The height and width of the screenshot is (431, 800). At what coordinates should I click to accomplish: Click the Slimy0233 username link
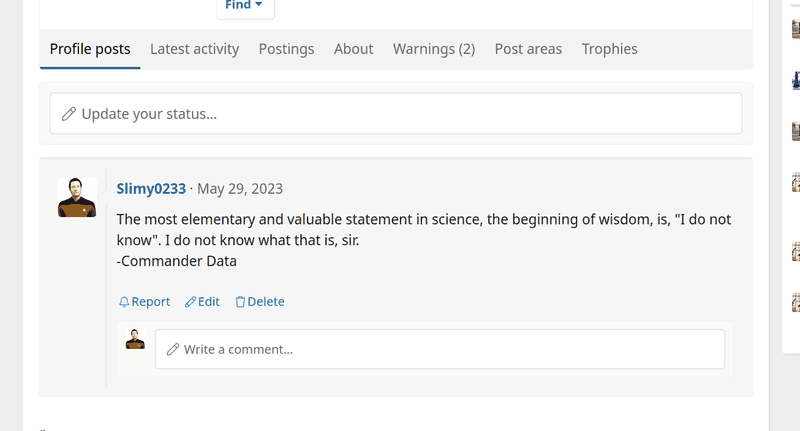151,188
